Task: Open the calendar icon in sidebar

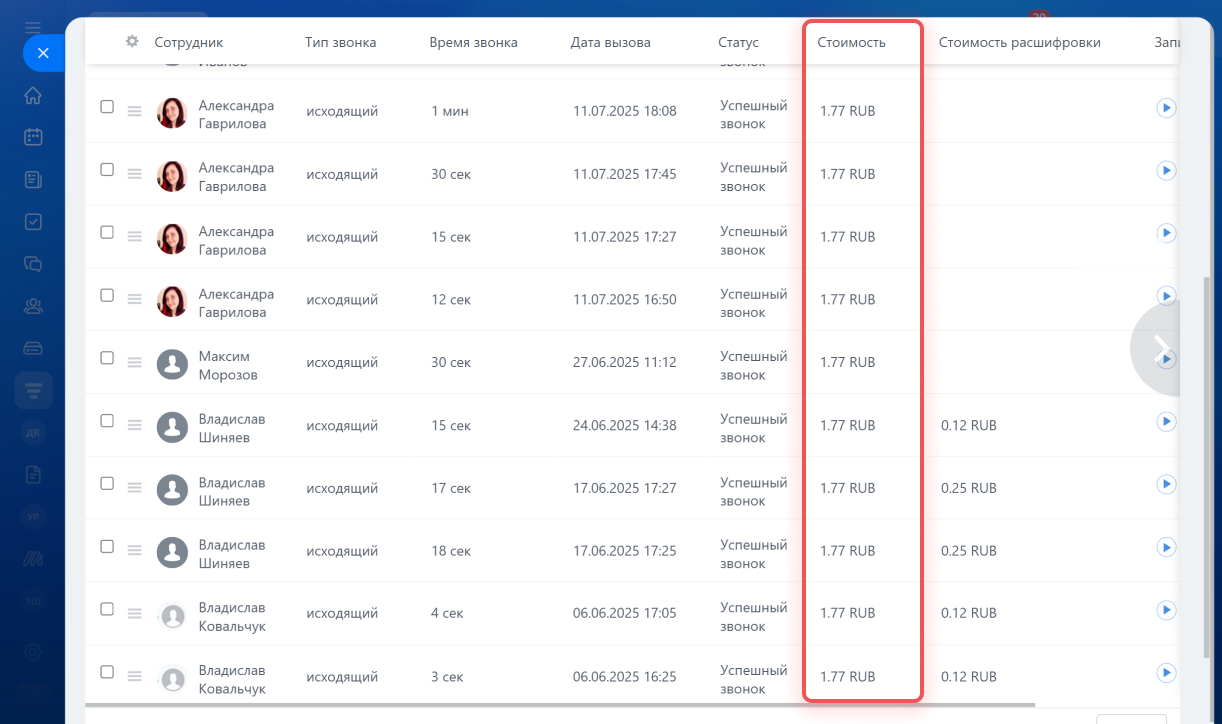Action: click(x=33, y=138)
